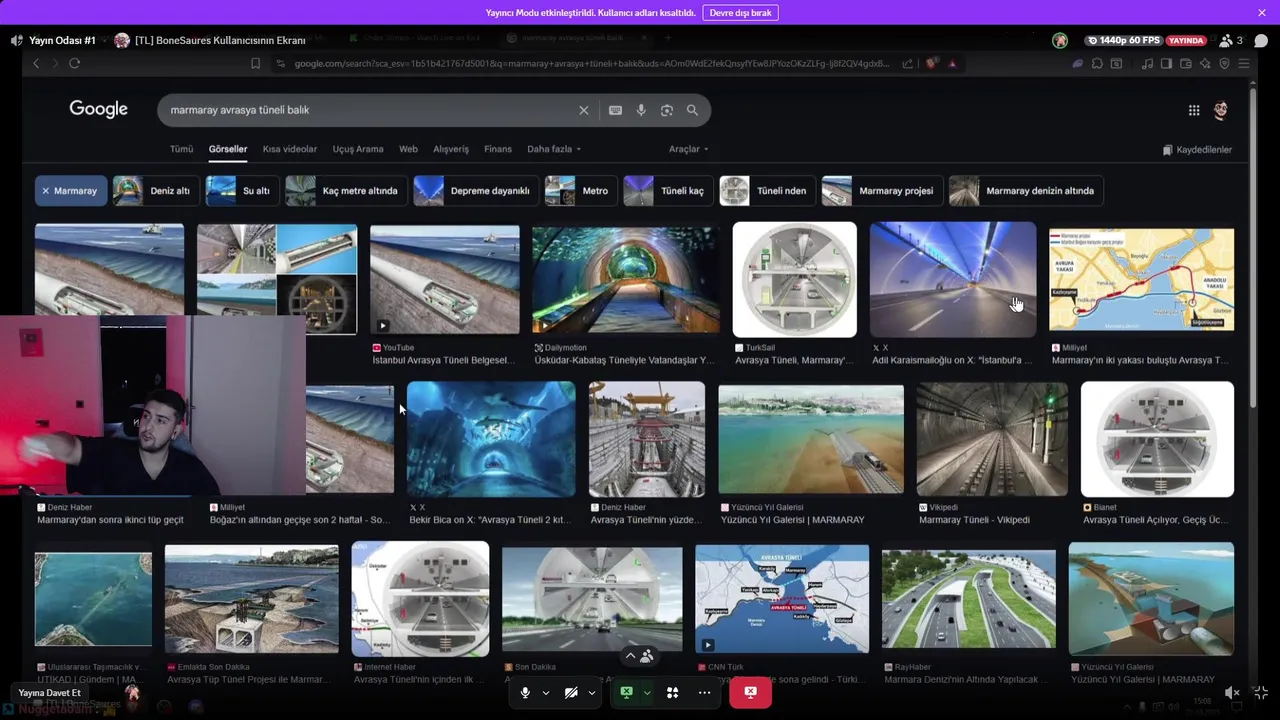Click the browser back arrow
1280x720 pixels.
tap(36, 63)
